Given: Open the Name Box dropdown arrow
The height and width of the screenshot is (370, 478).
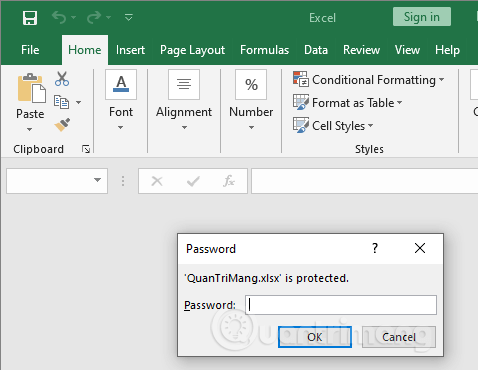Looking at the screenshot, I should 97,180.
